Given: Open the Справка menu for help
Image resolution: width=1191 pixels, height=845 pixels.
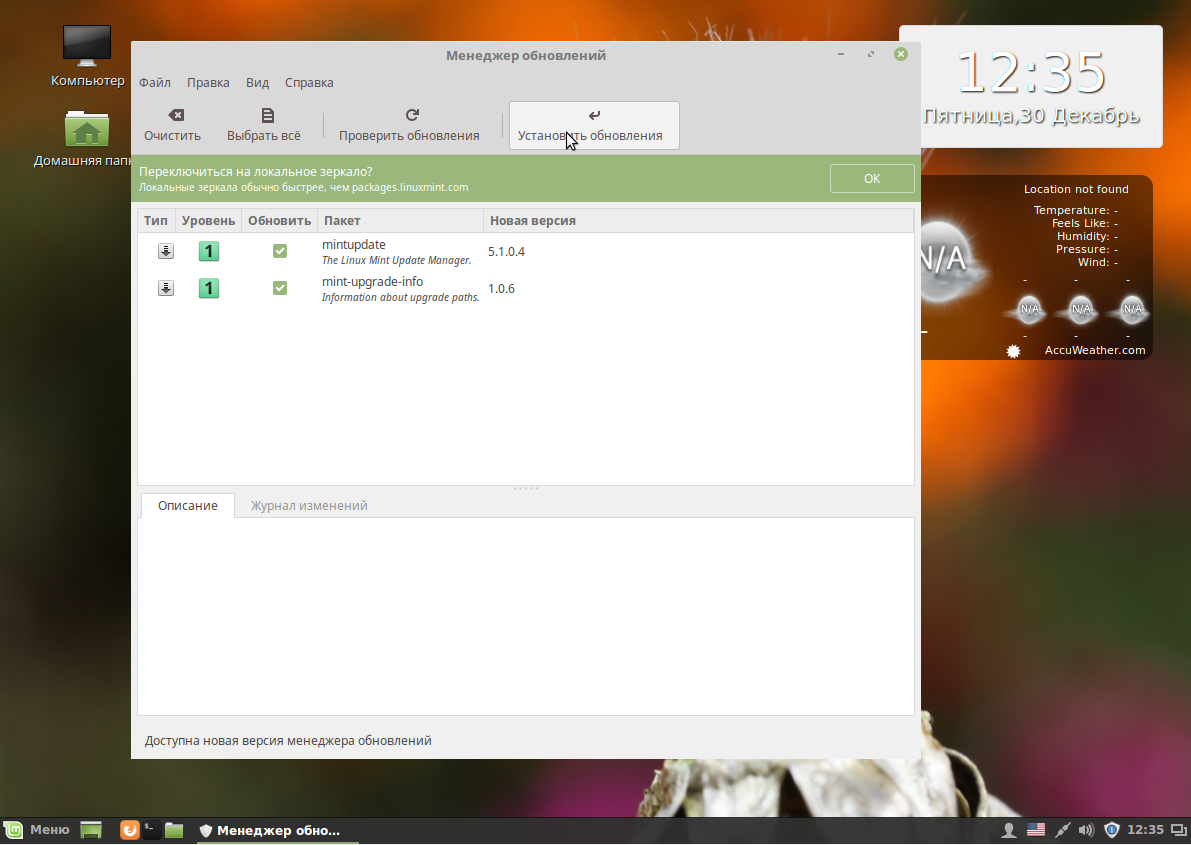Looking at the screenshot, I should [308, 83].
